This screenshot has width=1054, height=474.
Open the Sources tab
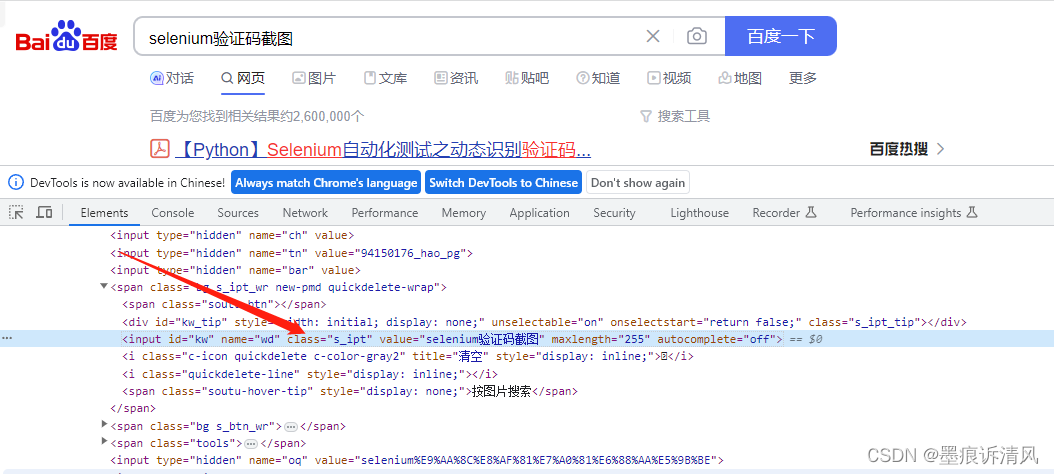point(238,212)
